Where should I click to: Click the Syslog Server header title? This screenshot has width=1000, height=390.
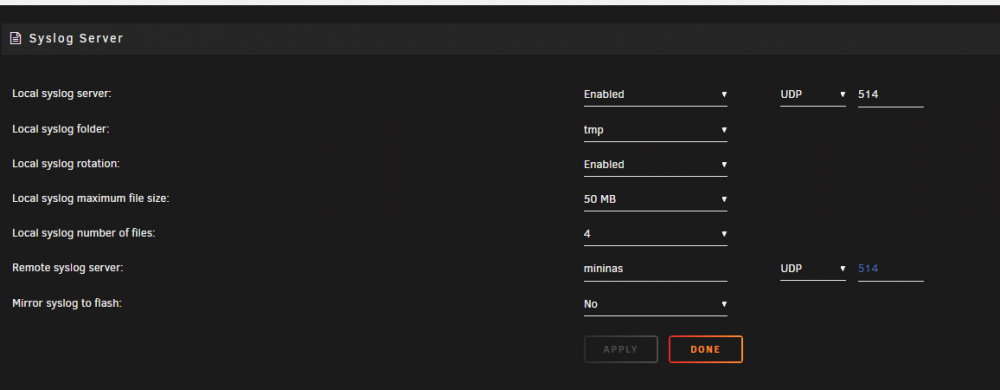pos(76,38)
